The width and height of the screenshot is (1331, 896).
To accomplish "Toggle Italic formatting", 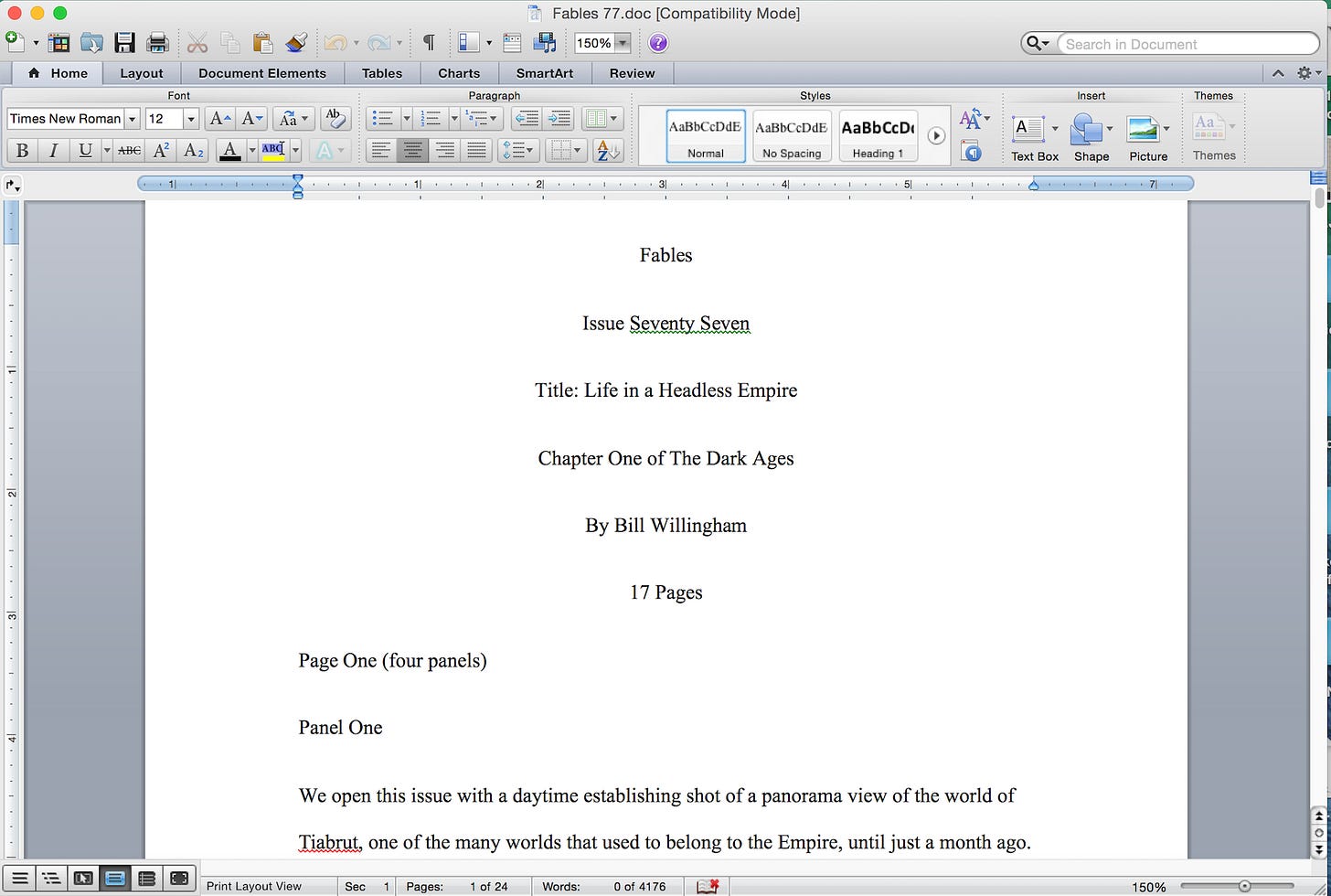I will pos(54,151).
